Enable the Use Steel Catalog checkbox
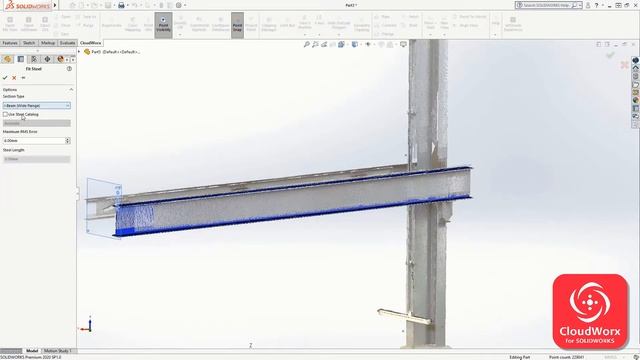The image size is (640, 360). (x=5, y=114)
